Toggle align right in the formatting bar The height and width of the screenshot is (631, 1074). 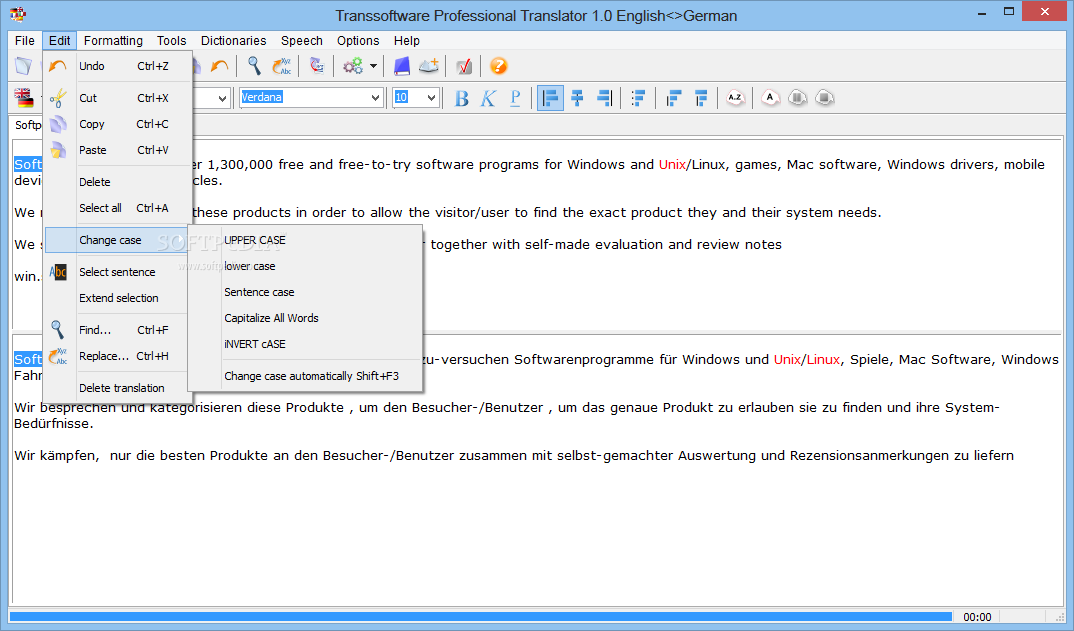[604, 98]
